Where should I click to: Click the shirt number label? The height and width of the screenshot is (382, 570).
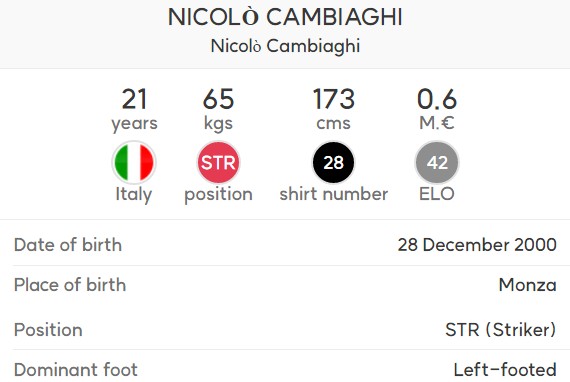(x=334, y=194)
